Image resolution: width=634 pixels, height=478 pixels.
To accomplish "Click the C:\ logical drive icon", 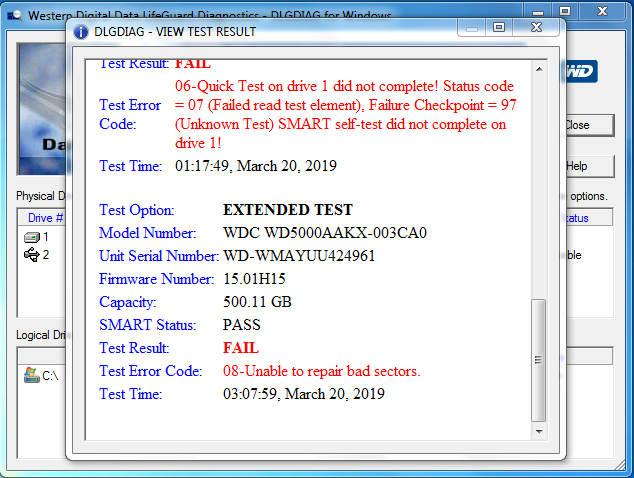I will (32, 375).
